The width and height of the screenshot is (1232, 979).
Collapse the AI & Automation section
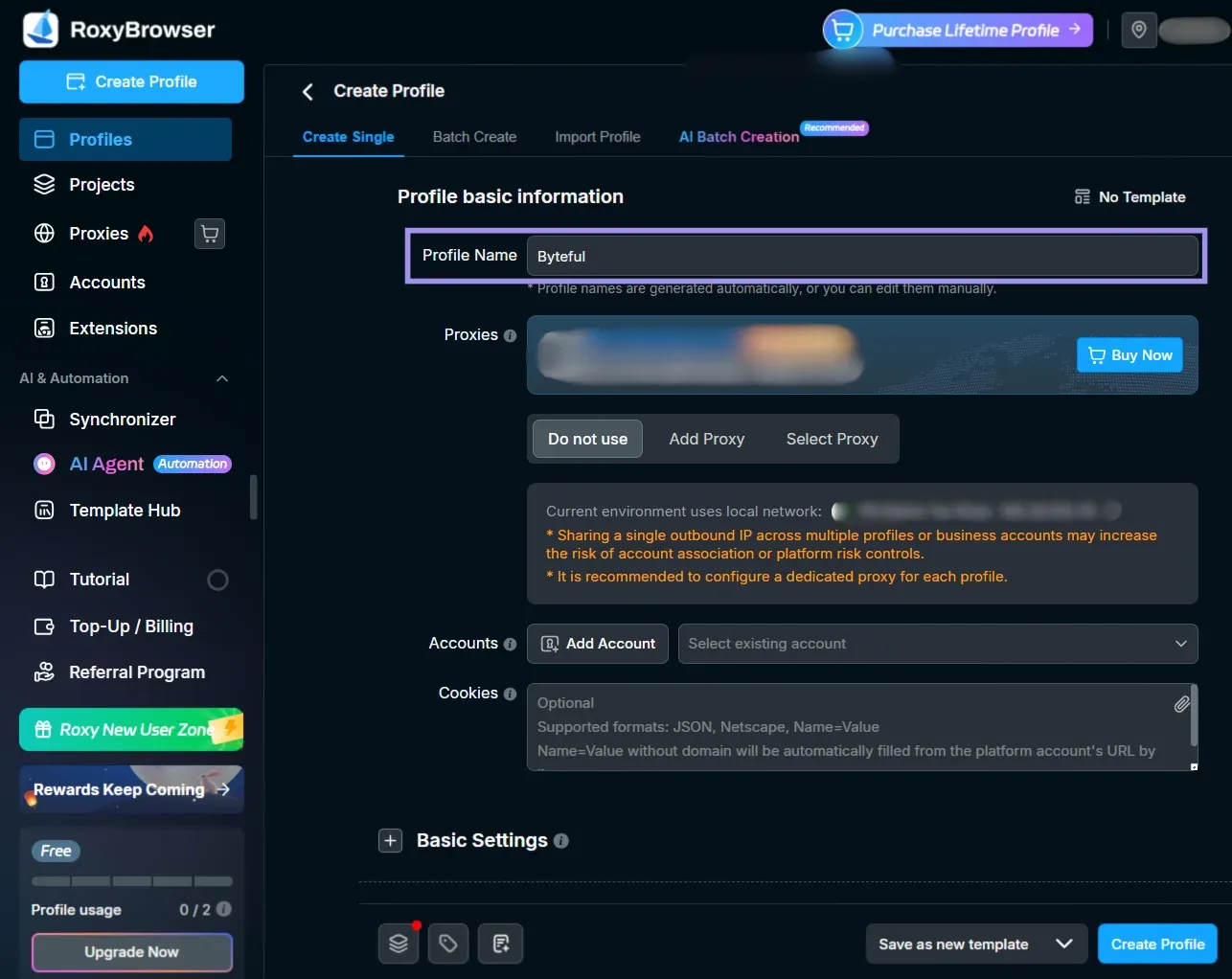[222, 378]
